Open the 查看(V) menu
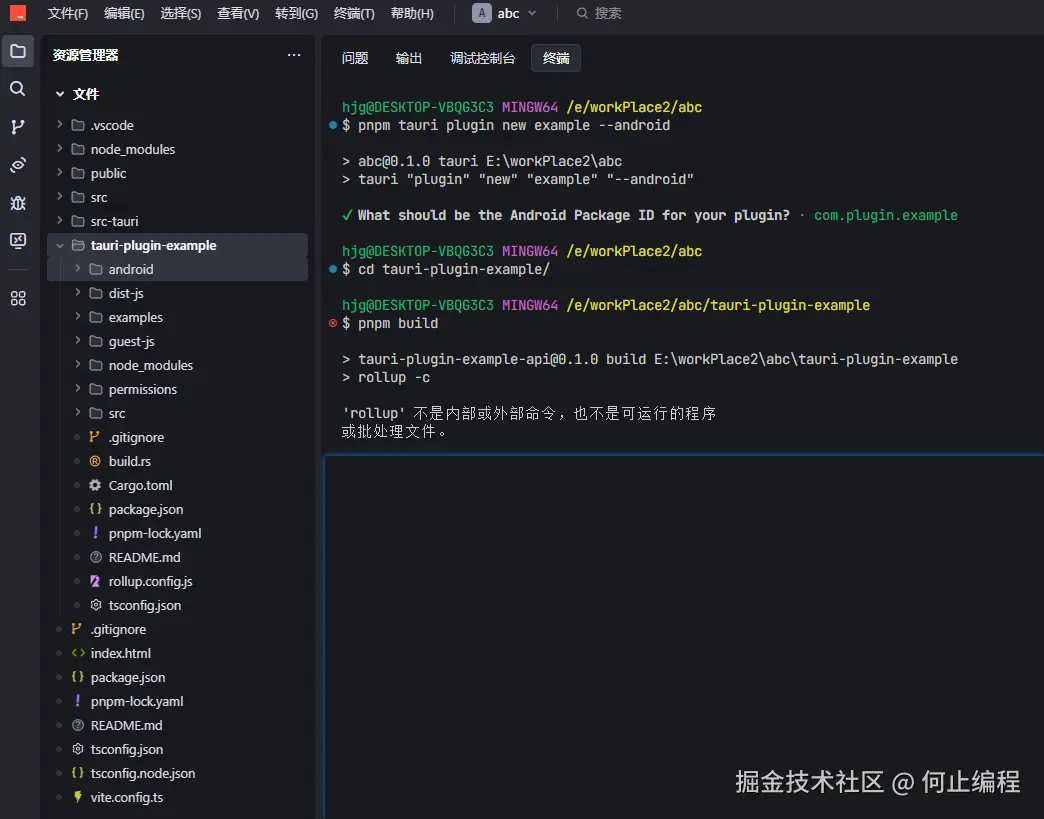The height and width of the screenshot is (819, 1044). [x=238, y=13]
